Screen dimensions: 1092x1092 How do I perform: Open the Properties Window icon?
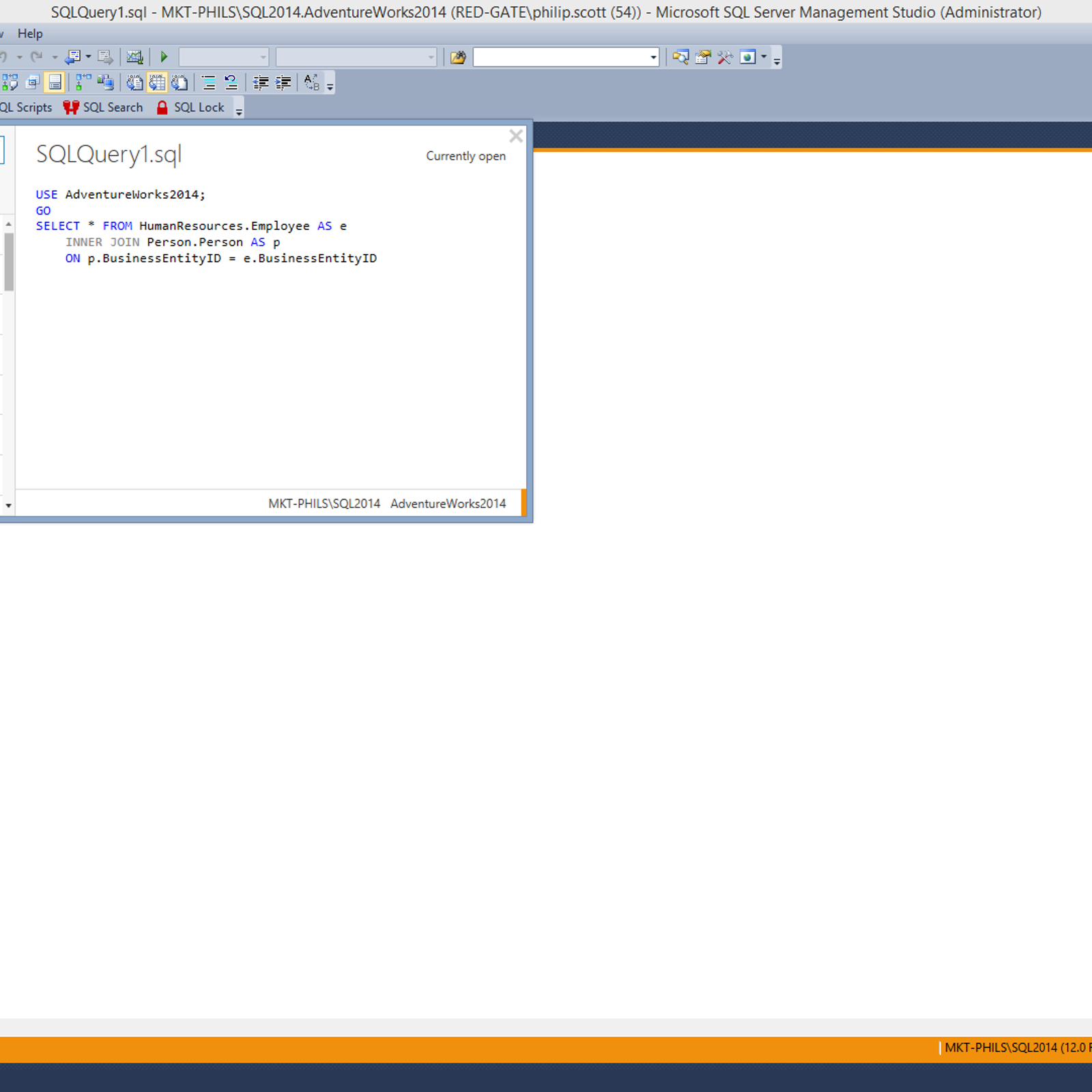coord(703,57)
